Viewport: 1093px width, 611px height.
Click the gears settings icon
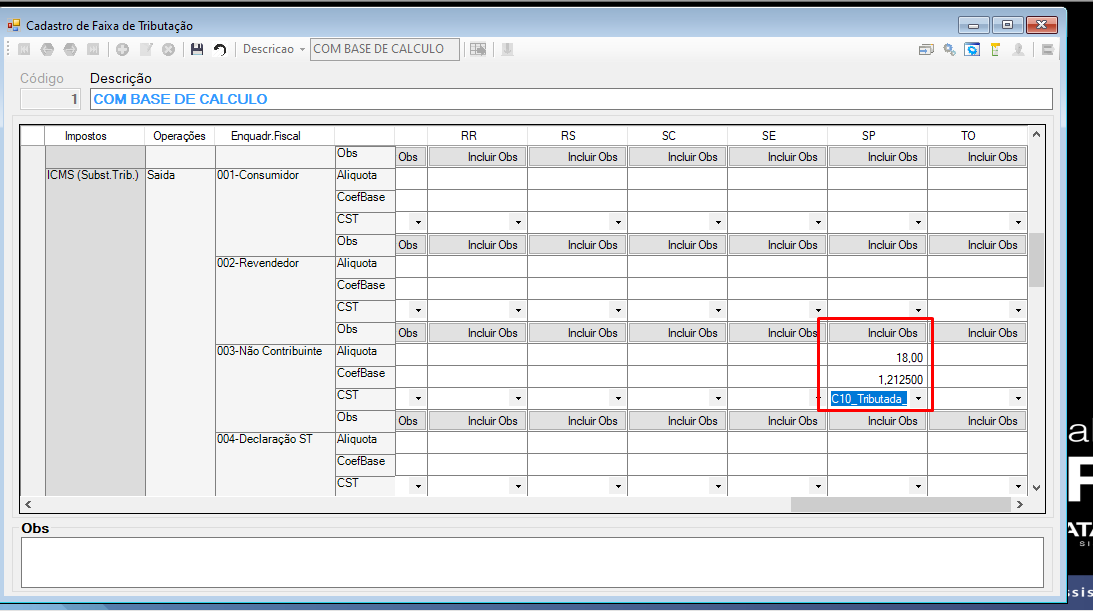point(949,49)
